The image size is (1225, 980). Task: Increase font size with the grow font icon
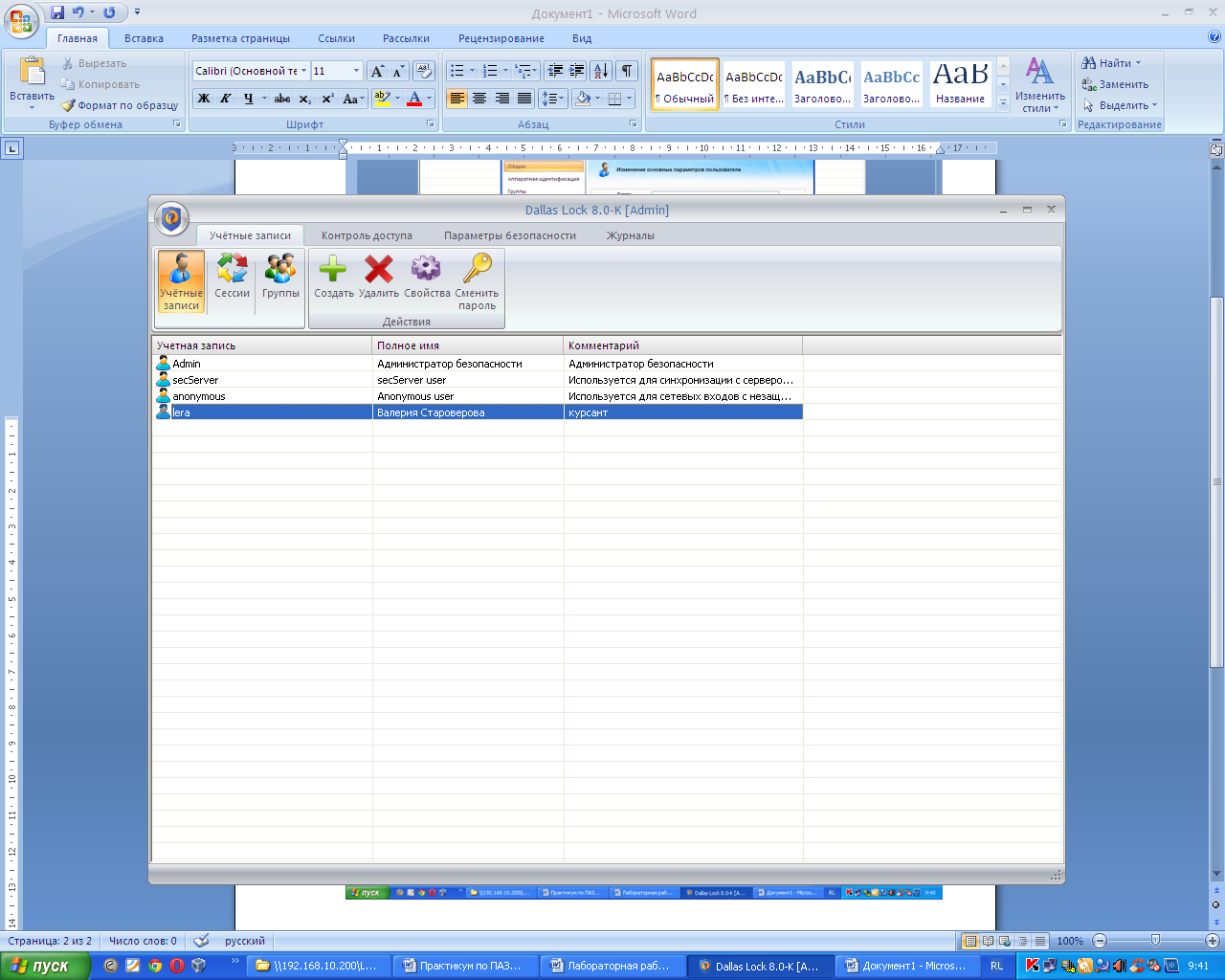[x=377, y=71]
